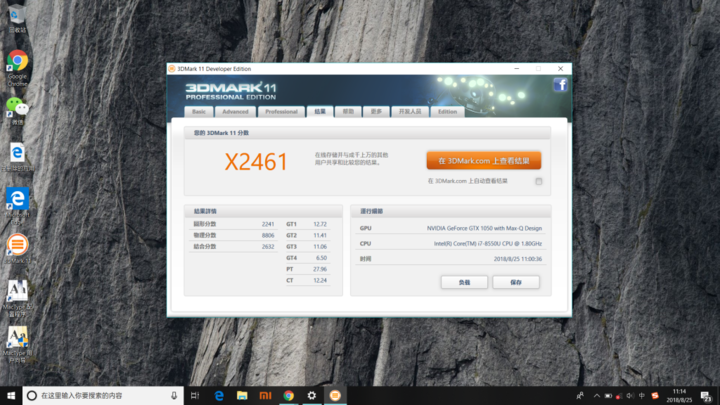
Task: Click the GPU name GTX 1050 with Max-Q Design
Action: (484, 228)
